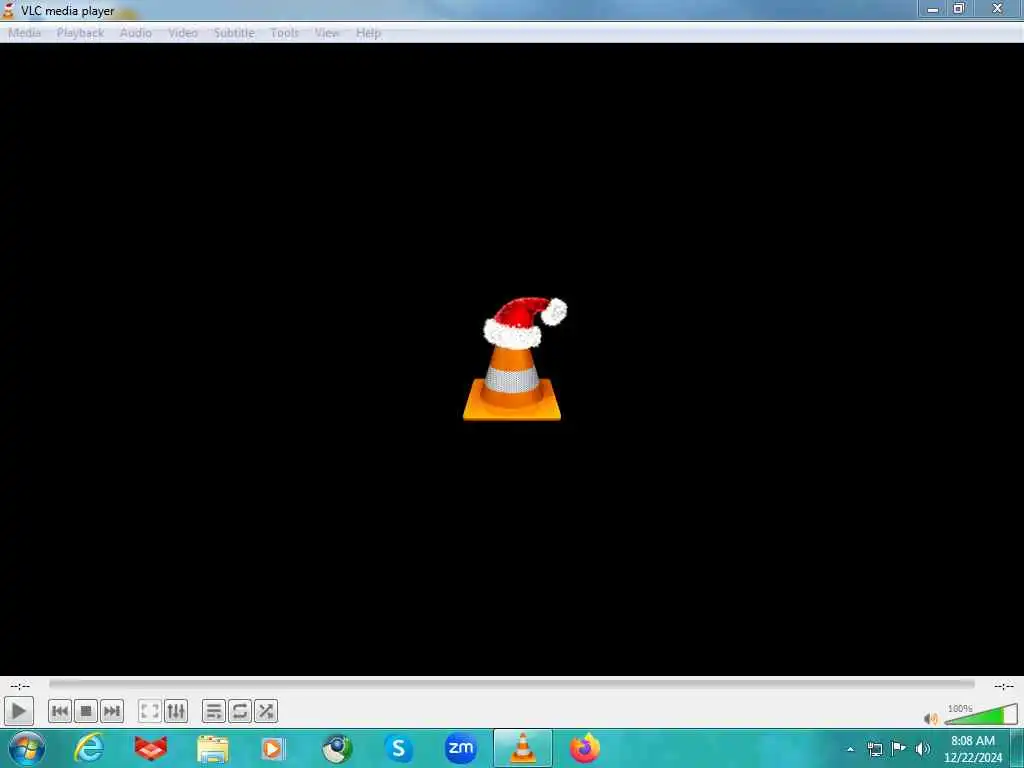
Task: Mute audio via speaker icon
Action: point(931,719)
